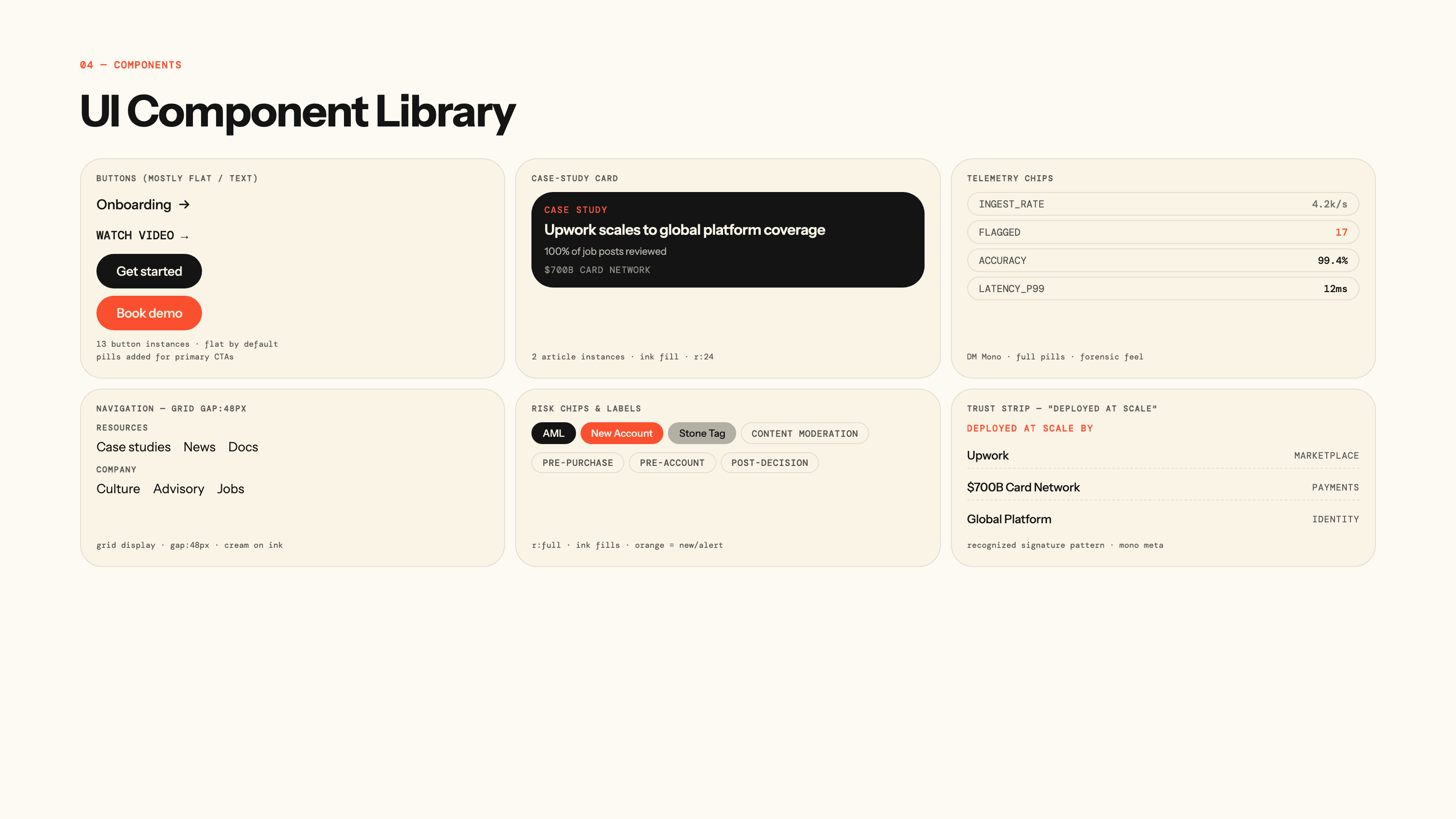Viewport: 1456px width, 819px height.
Task: Click the DM Mono full pills note
Action: point(1055,357)
